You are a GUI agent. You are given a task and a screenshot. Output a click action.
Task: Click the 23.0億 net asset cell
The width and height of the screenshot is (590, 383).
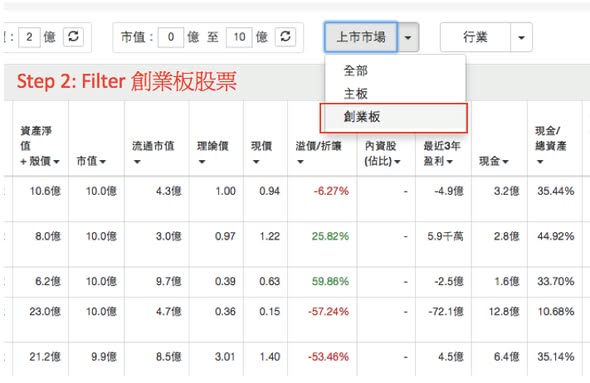click(45, 312)
